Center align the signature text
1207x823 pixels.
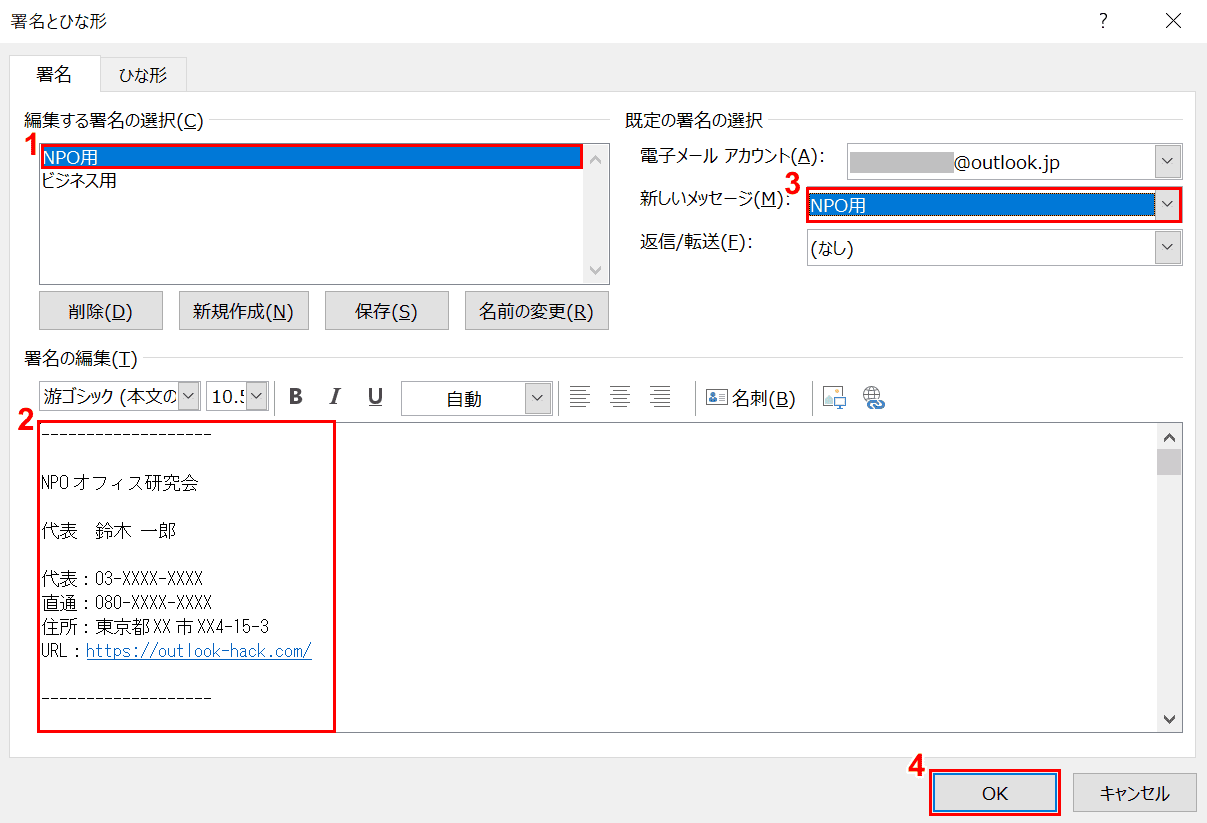[620, 397]
